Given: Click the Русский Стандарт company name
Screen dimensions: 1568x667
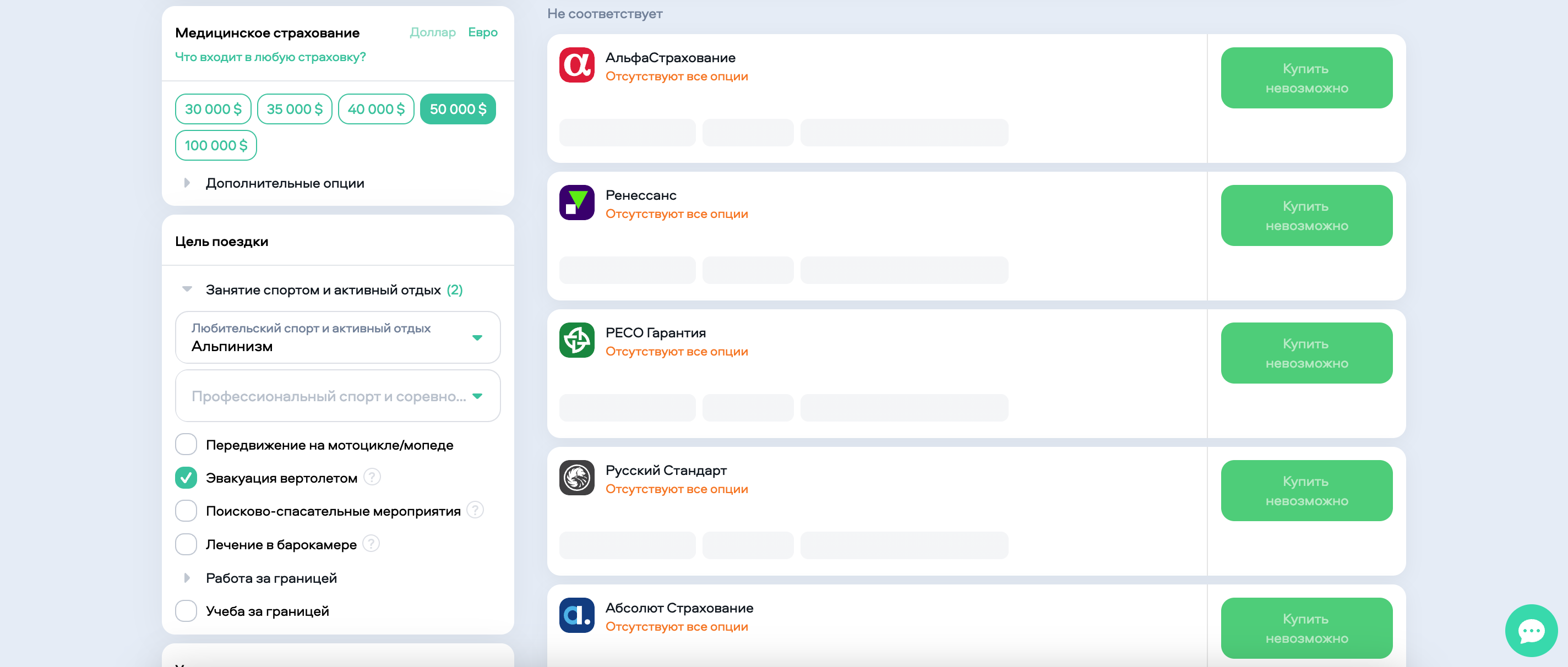Looking at the screenshot, I should coord(666,470).
